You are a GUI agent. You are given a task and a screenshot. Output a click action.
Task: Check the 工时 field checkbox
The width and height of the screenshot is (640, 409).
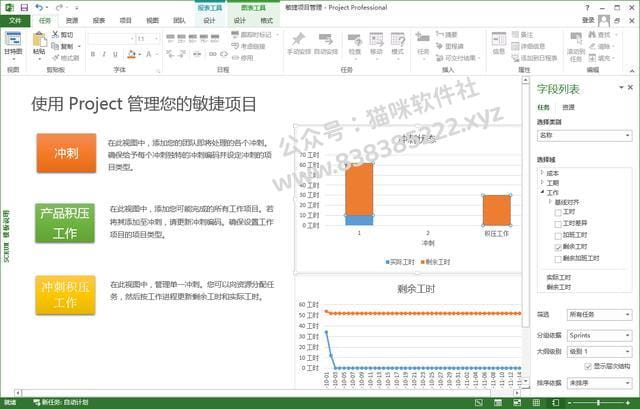[x=558, y=212]
